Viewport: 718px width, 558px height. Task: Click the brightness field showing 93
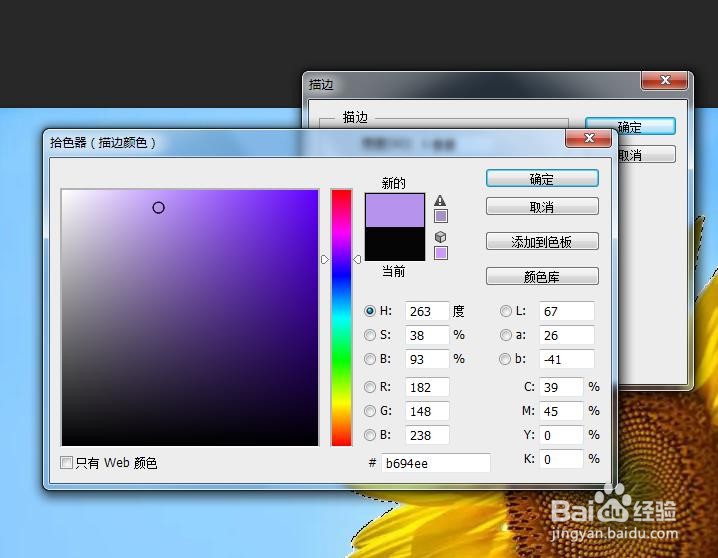click(427, 359)
